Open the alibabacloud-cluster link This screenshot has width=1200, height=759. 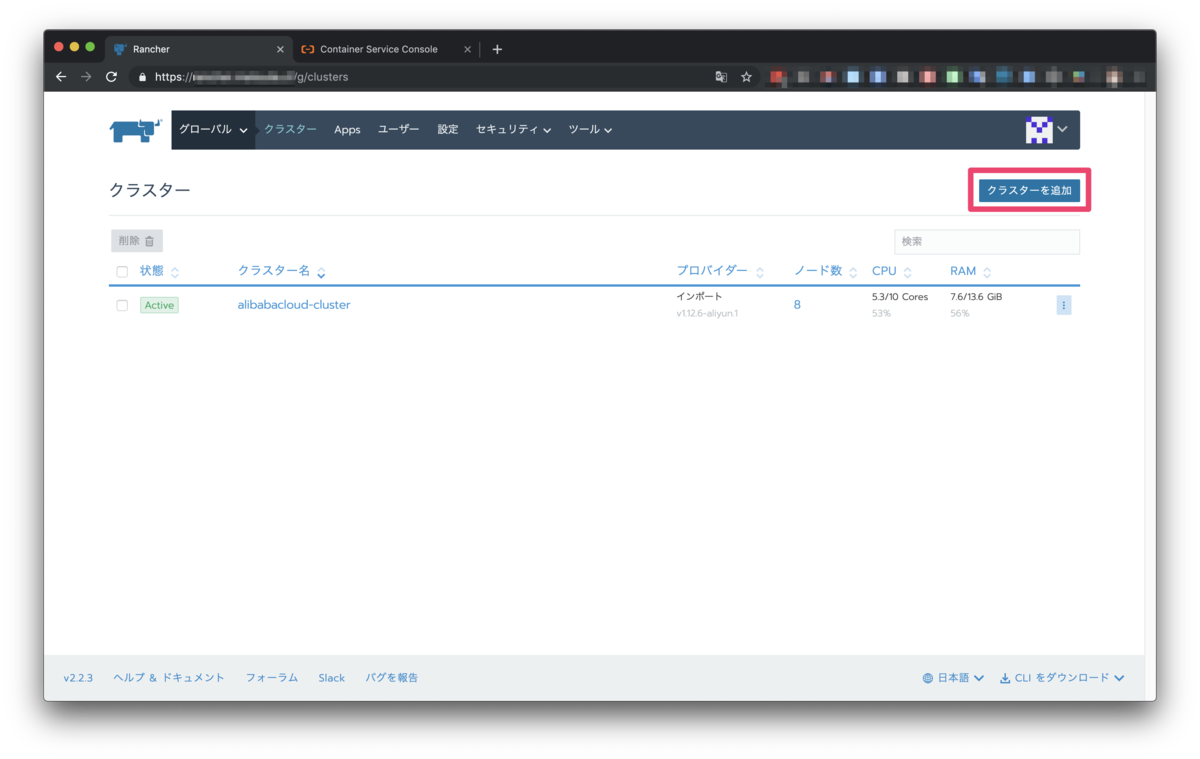pos(294,305)
